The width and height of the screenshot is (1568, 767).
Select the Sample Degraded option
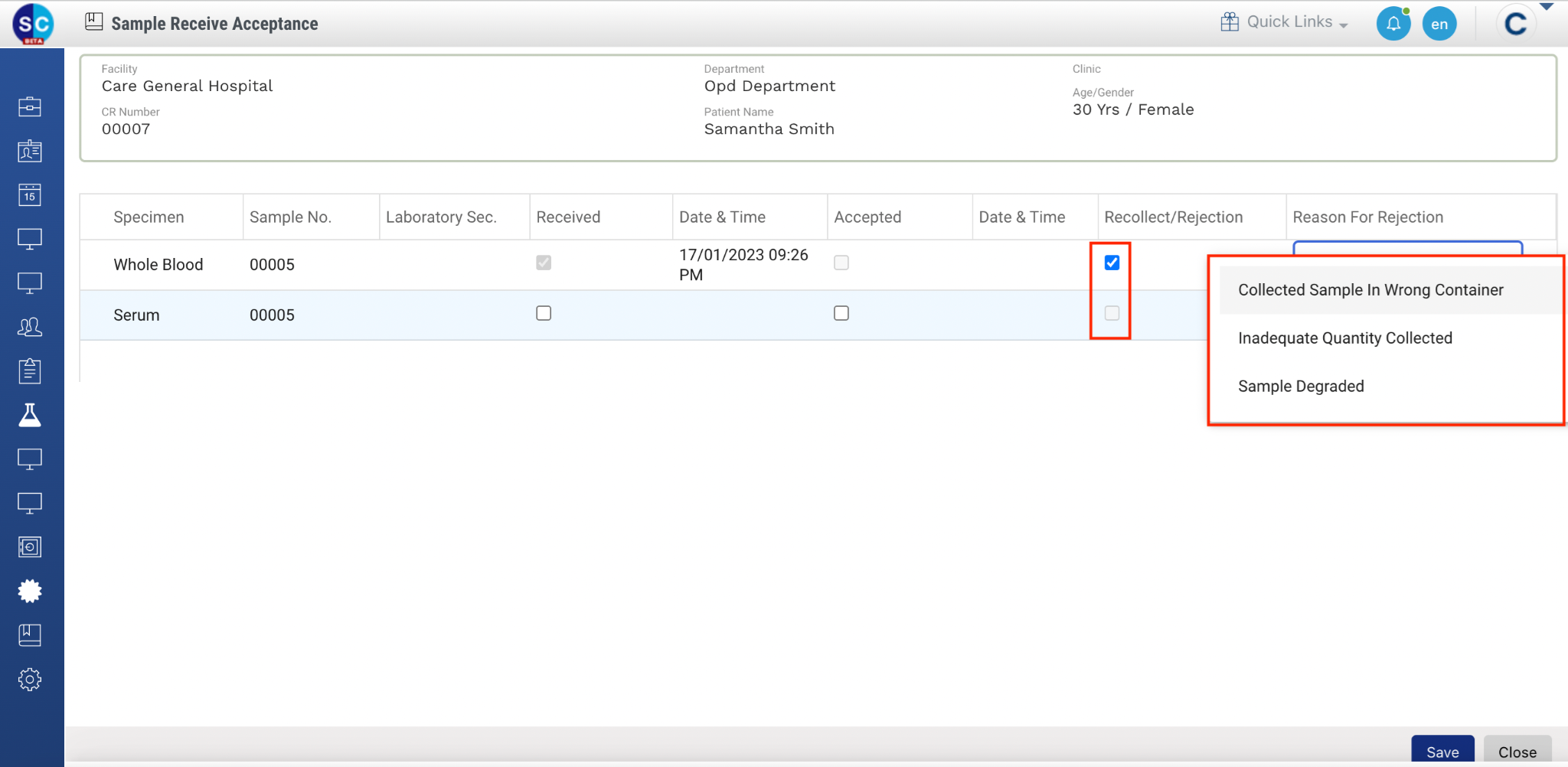[x=1301, y=387]
